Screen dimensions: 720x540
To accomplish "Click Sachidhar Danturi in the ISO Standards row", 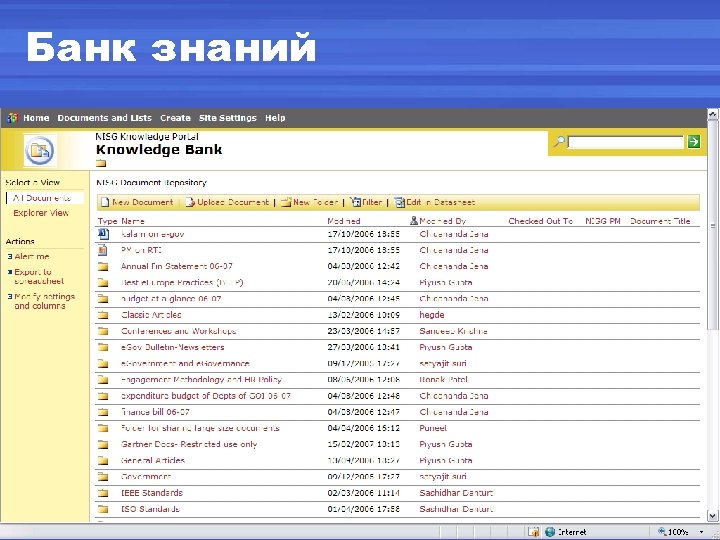I will [456, 509].
